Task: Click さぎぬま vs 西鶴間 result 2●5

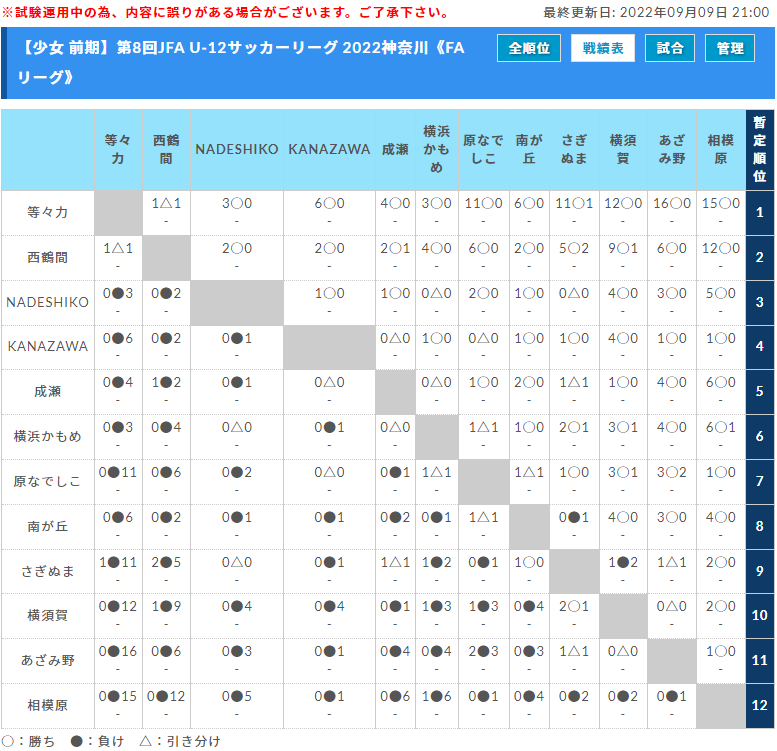Action: (166, 563)
